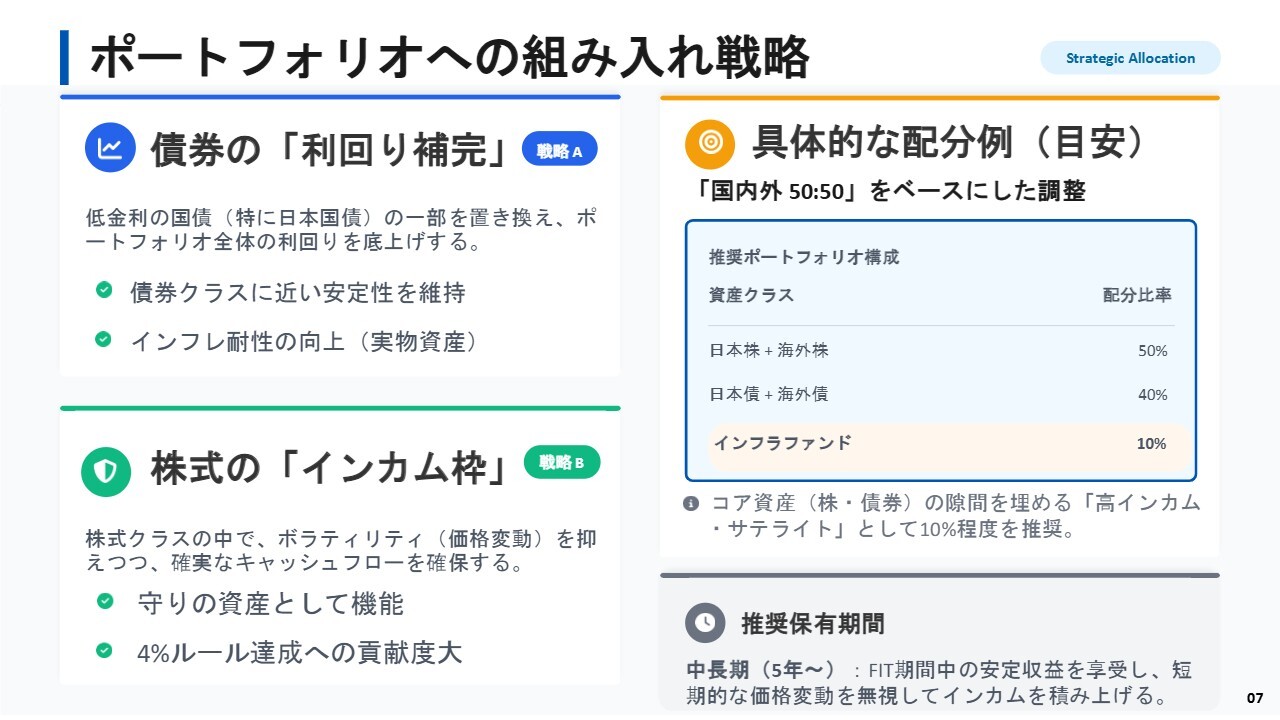The height and width of the screenshot is (720, 1280).
Task: Select the 日本株 + 海外株 row
Action: point(940,351)
